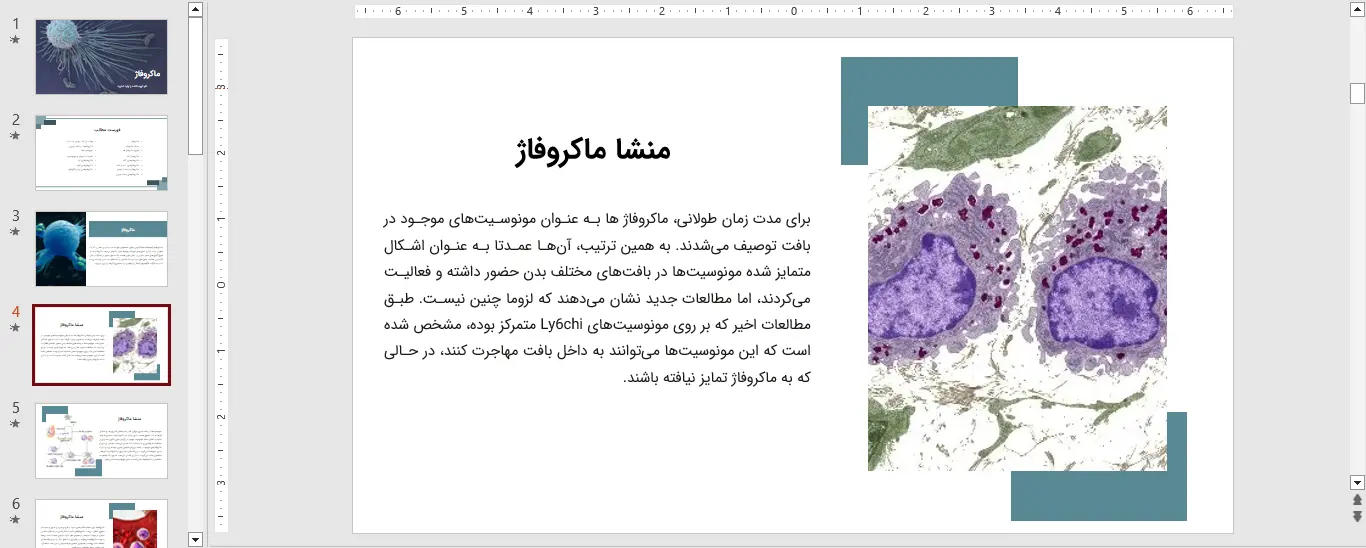The height and width of the screenshot is (548, 1366).
Task: Click thumbnail panel scroll up arrow
Action: [196, 9]
